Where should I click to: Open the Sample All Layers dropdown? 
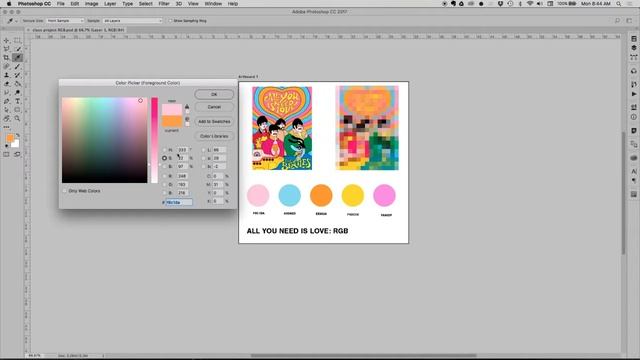(132, 20)
